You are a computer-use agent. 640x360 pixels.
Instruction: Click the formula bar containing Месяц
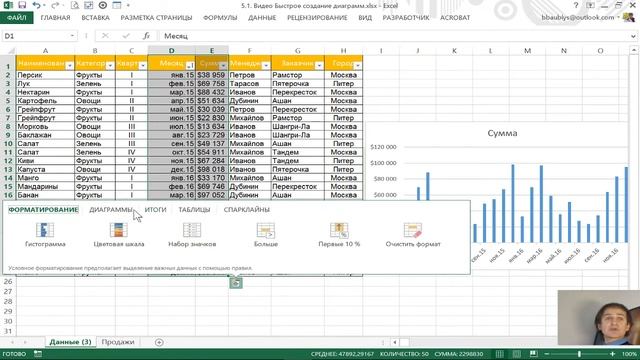[394, 36]
